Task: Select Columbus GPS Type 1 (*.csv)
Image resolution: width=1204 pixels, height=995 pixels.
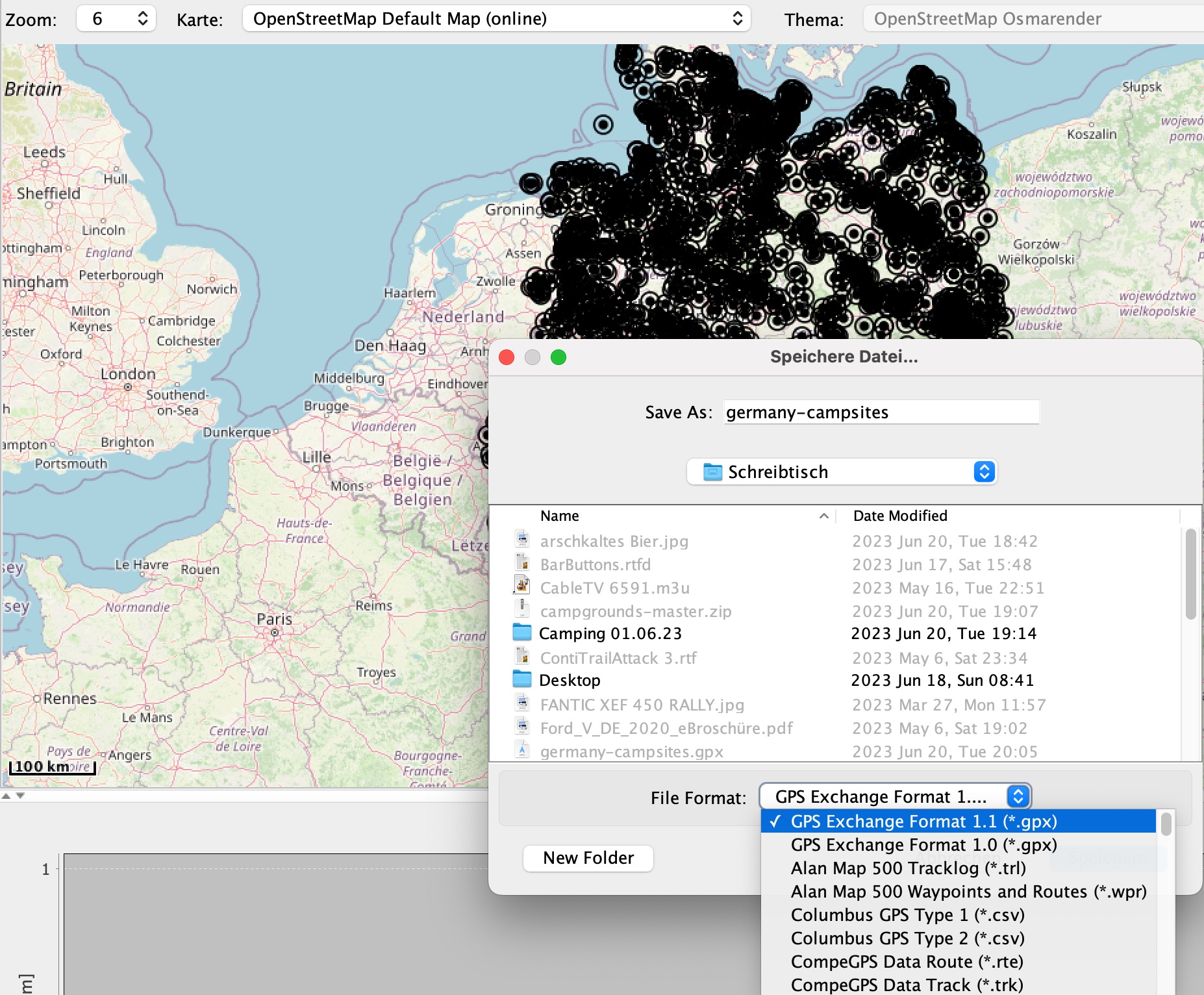Action: point(907,915)
